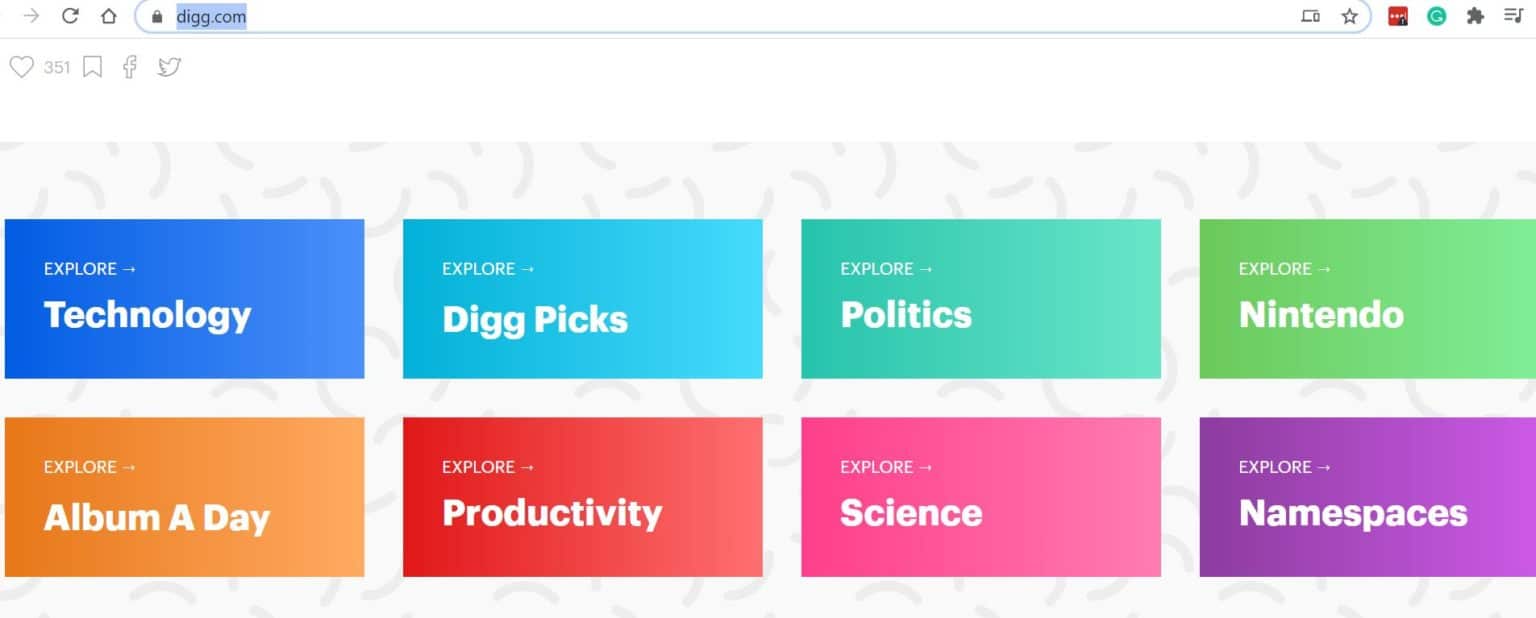Bookmark this article with the ribbon icon
Viewport: 1536px width, 618px height.
click(92, 67)
